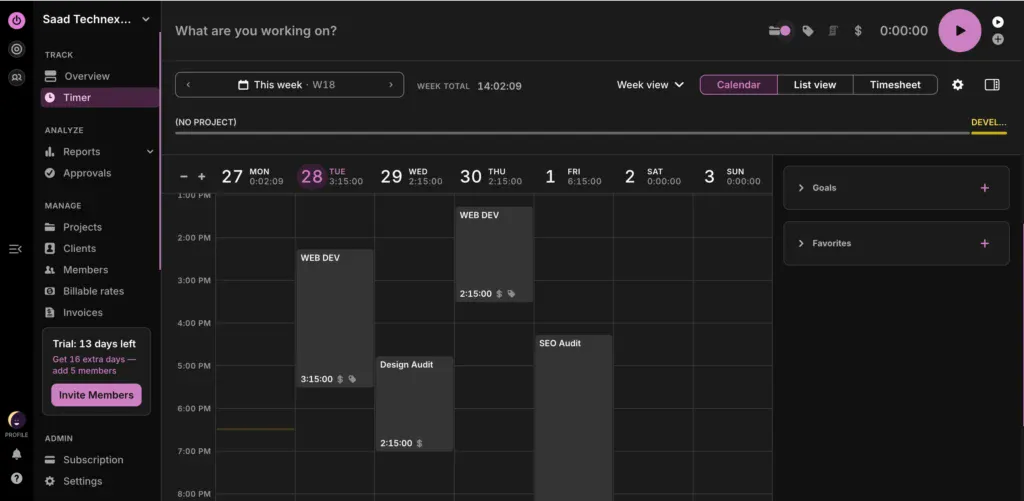Start the timer with the pink play button
Viewport: 1024px width, 501px height.
click(x=959, y=30)
